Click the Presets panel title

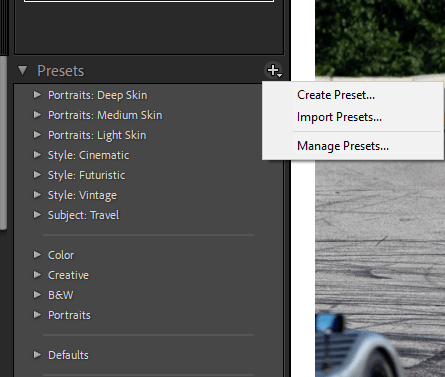point(61,71)
